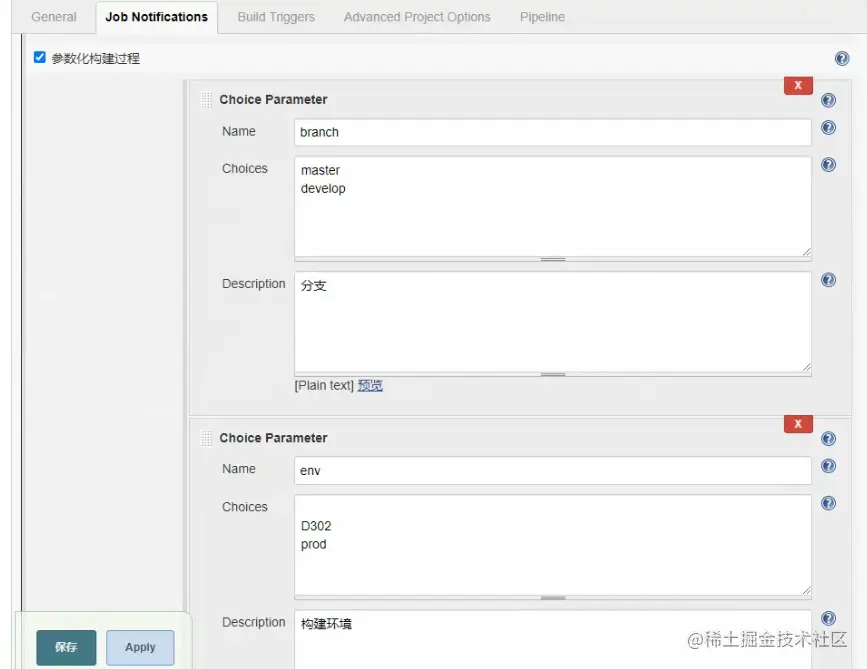The image size is (867, 669).
Task: Select the Job Notifications tab
Action: click(x=156, y=17)
